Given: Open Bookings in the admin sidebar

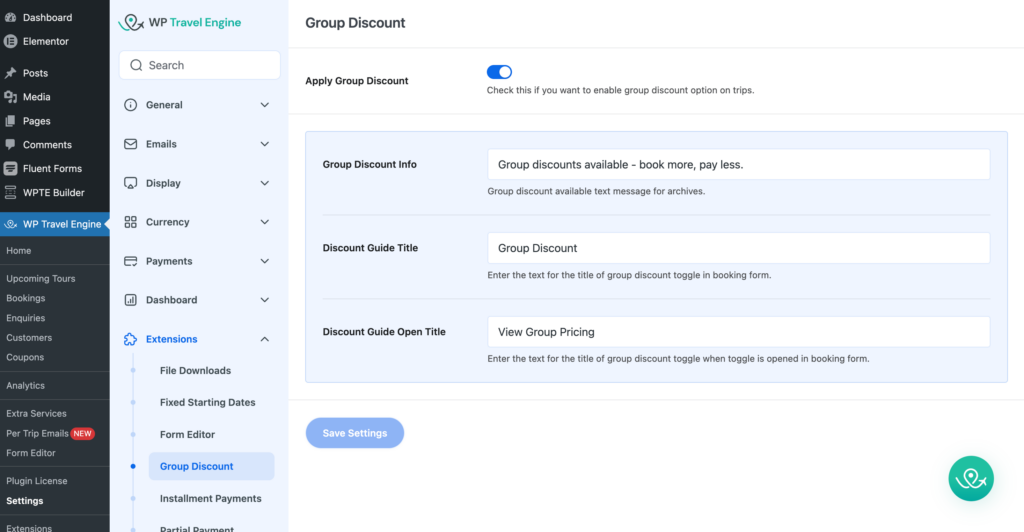Looking at the screenshot, I should point(26,298).
